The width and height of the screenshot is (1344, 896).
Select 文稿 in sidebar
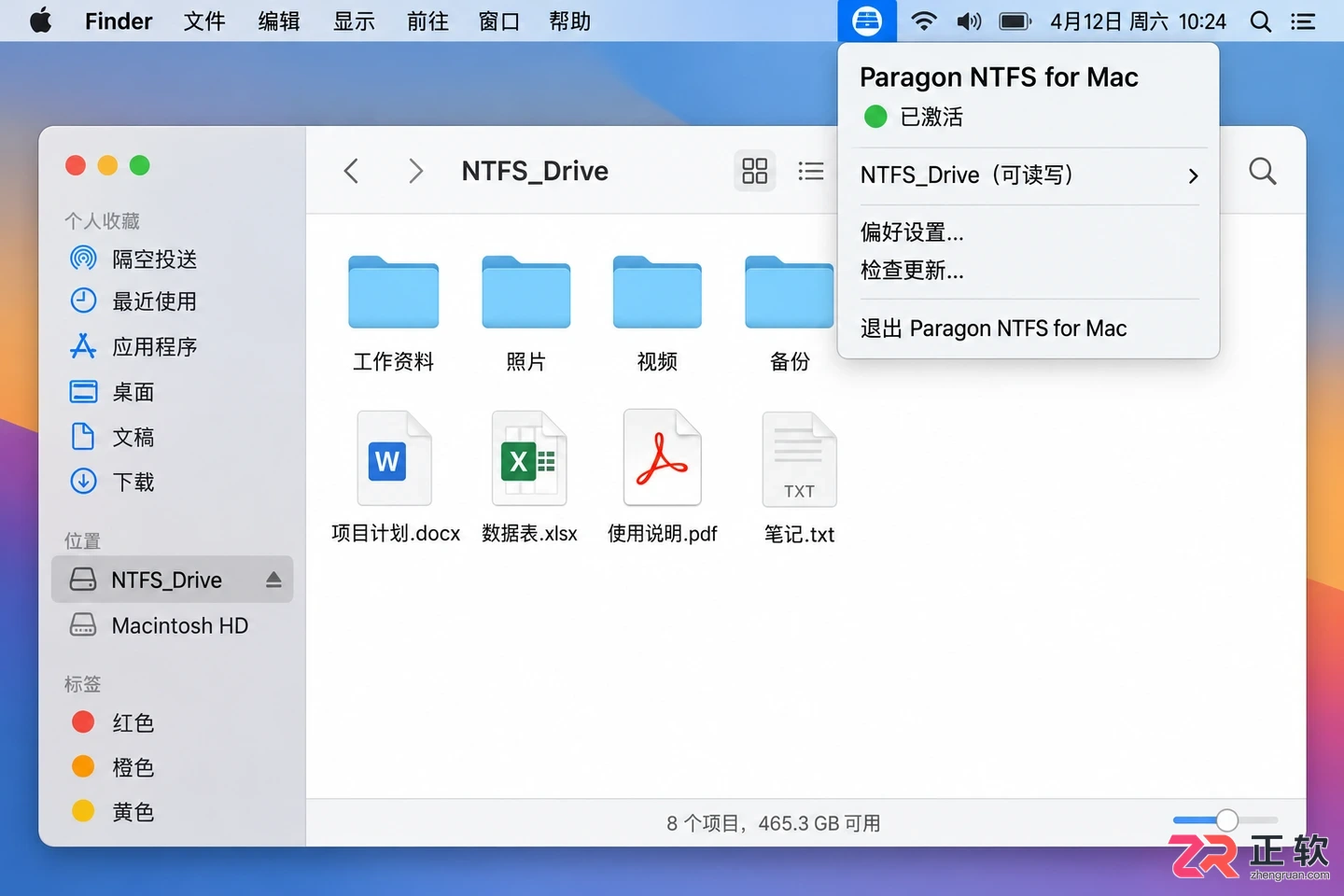coord(112,437)
